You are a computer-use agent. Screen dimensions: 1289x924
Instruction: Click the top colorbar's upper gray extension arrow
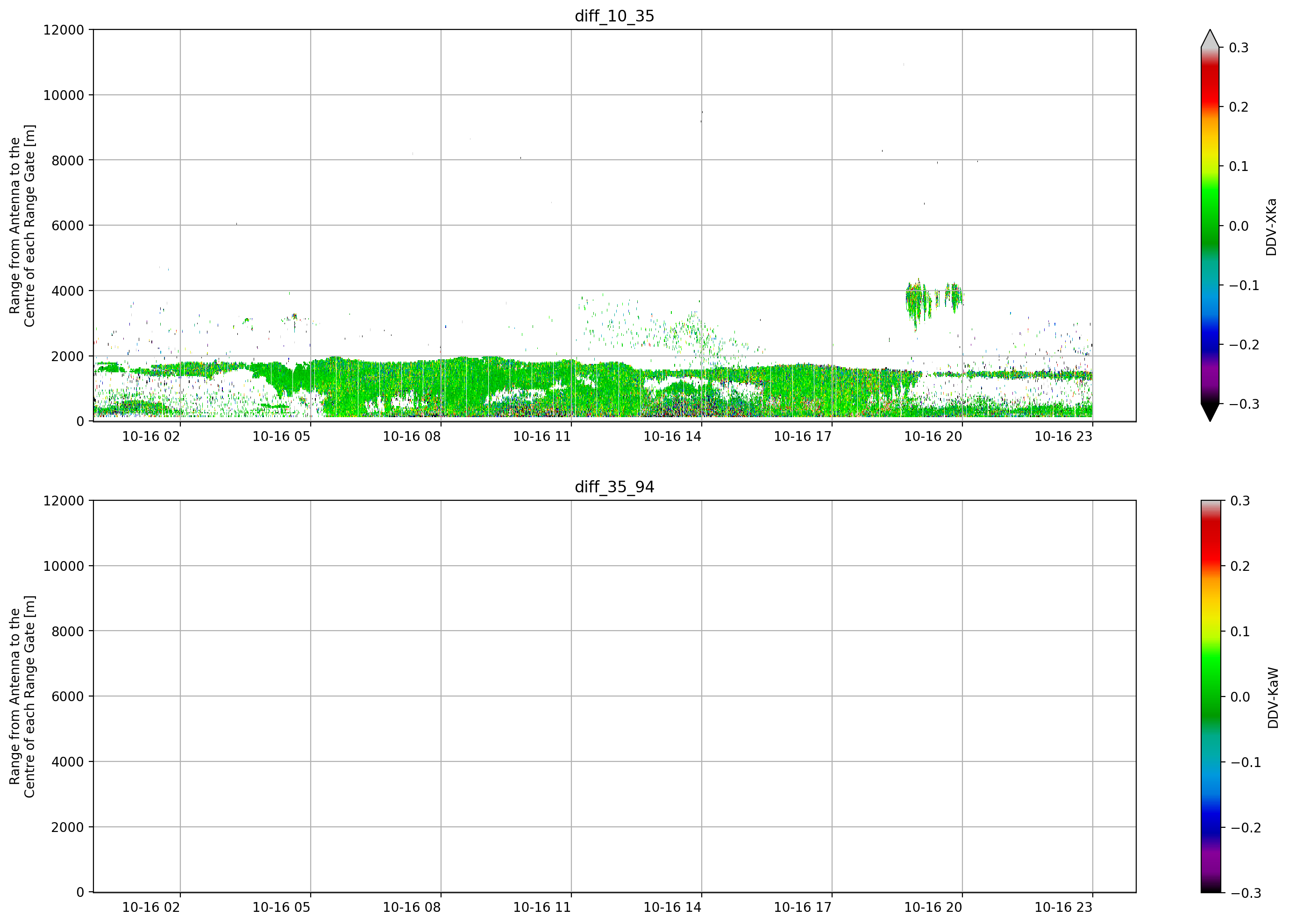(x=1210, y=38)
